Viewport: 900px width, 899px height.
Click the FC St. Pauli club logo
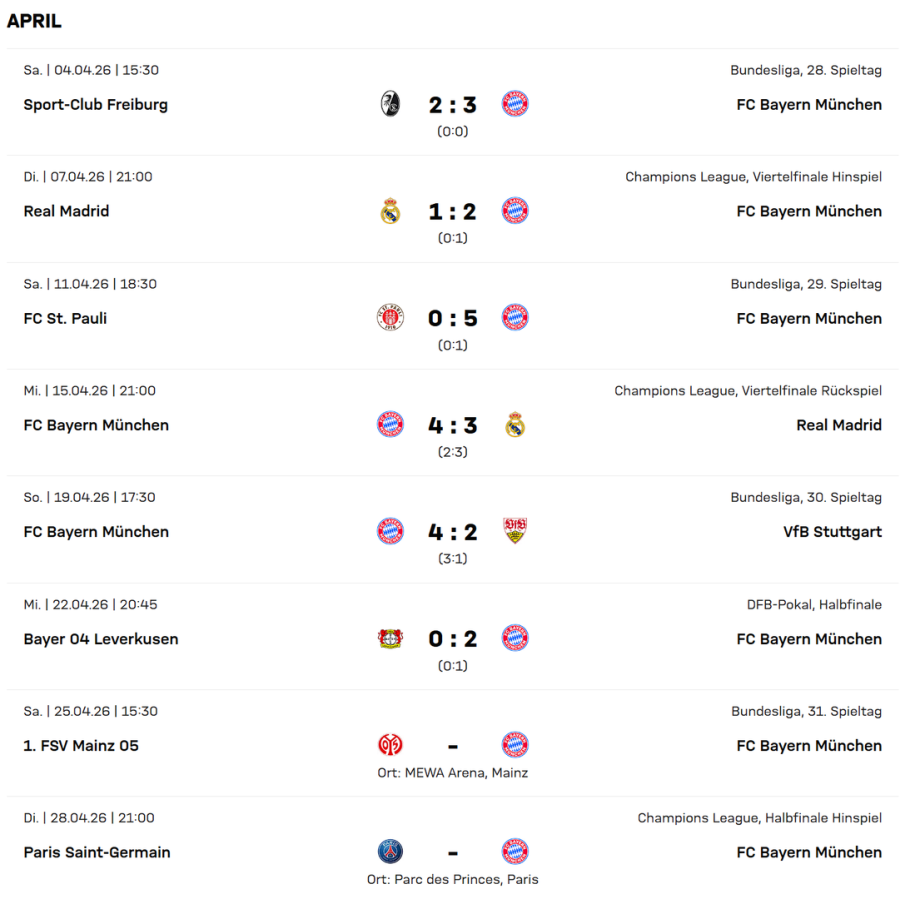coord(391,318)
